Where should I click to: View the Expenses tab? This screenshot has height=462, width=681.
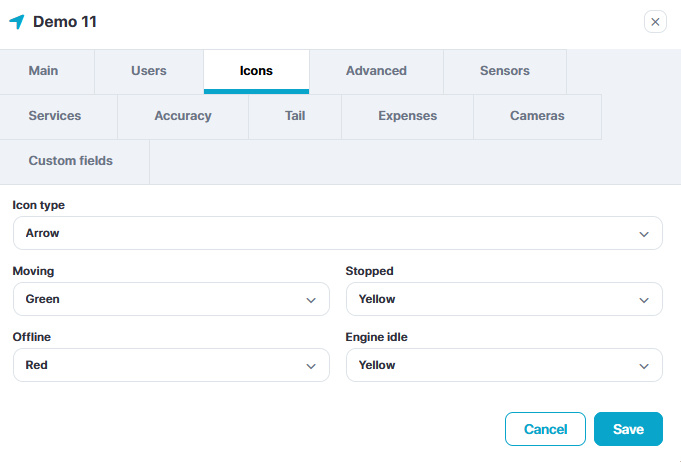tap(407, 116)
